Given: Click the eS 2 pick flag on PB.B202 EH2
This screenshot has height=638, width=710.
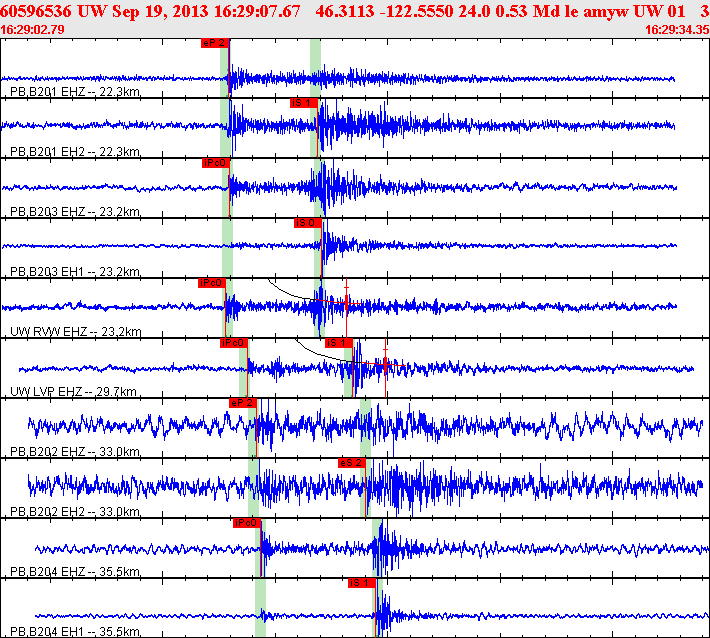Looking at the screenshot, I should click(x=351, y=463).
